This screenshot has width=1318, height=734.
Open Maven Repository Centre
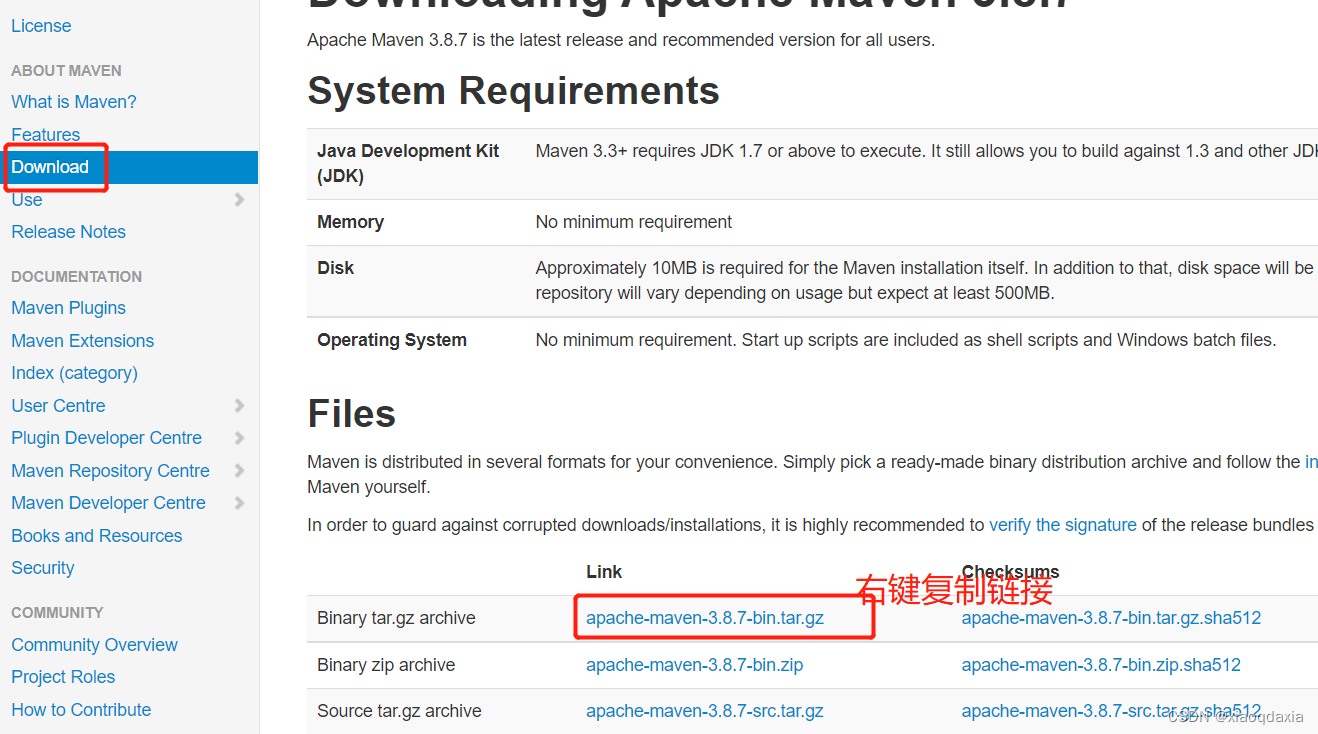click(111, 471)
